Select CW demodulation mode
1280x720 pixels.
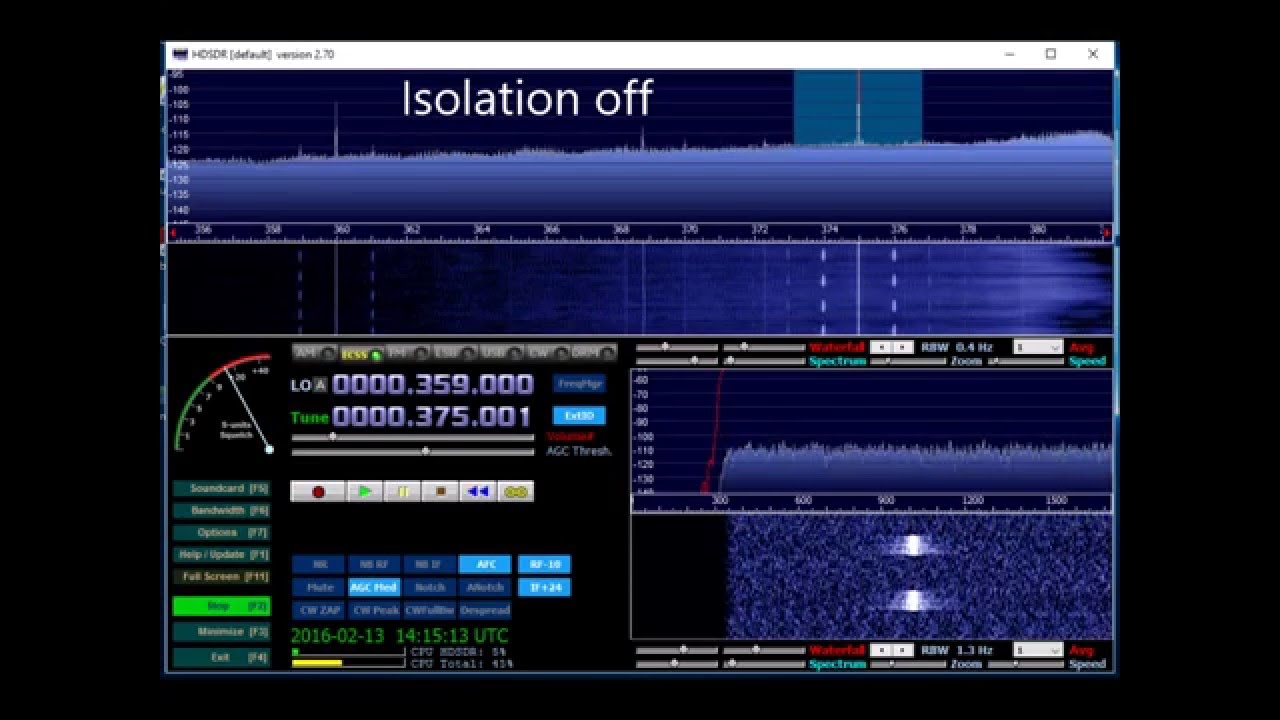pos(547,353)
